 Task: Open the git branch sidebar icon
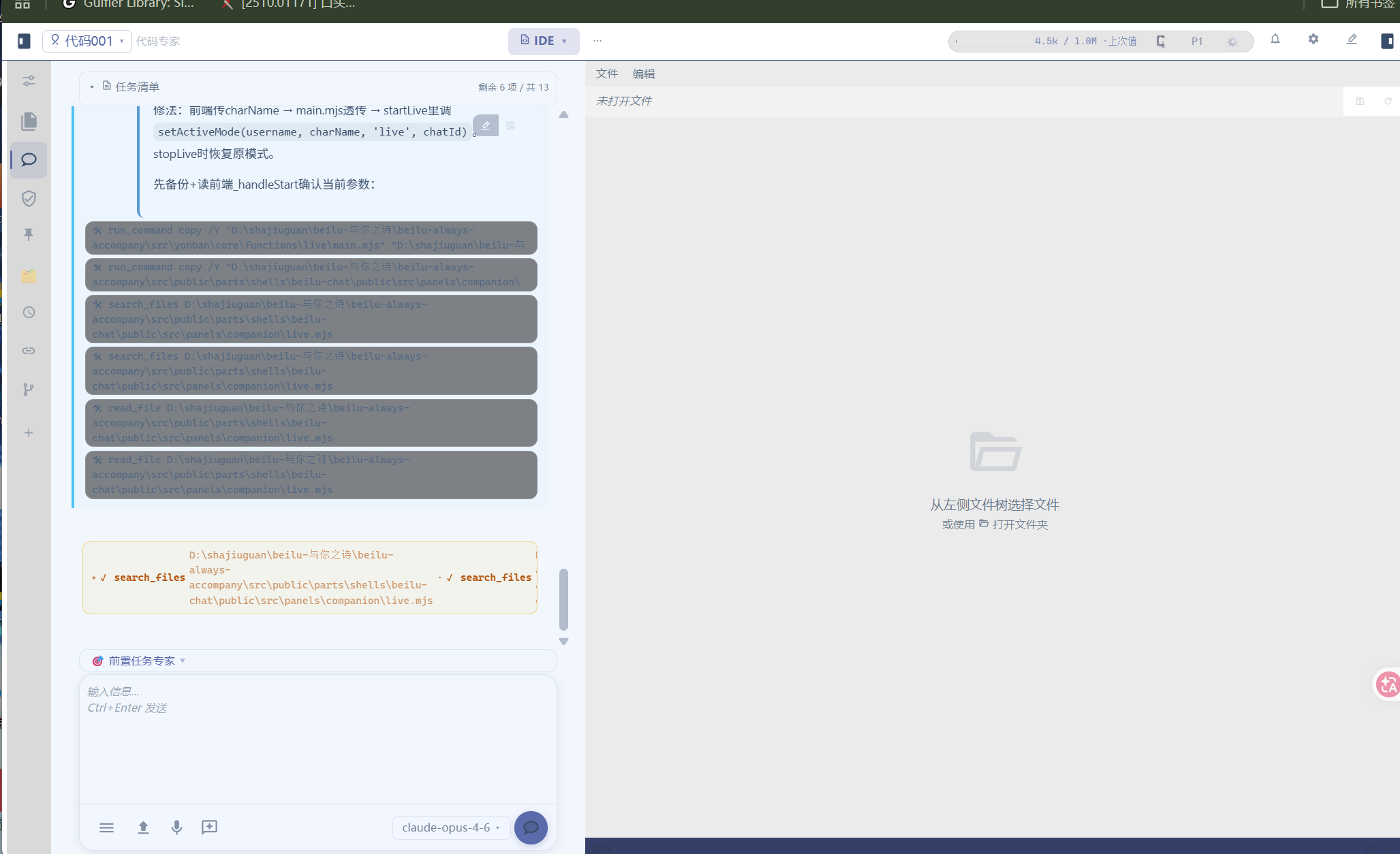[x=29, y=390]
